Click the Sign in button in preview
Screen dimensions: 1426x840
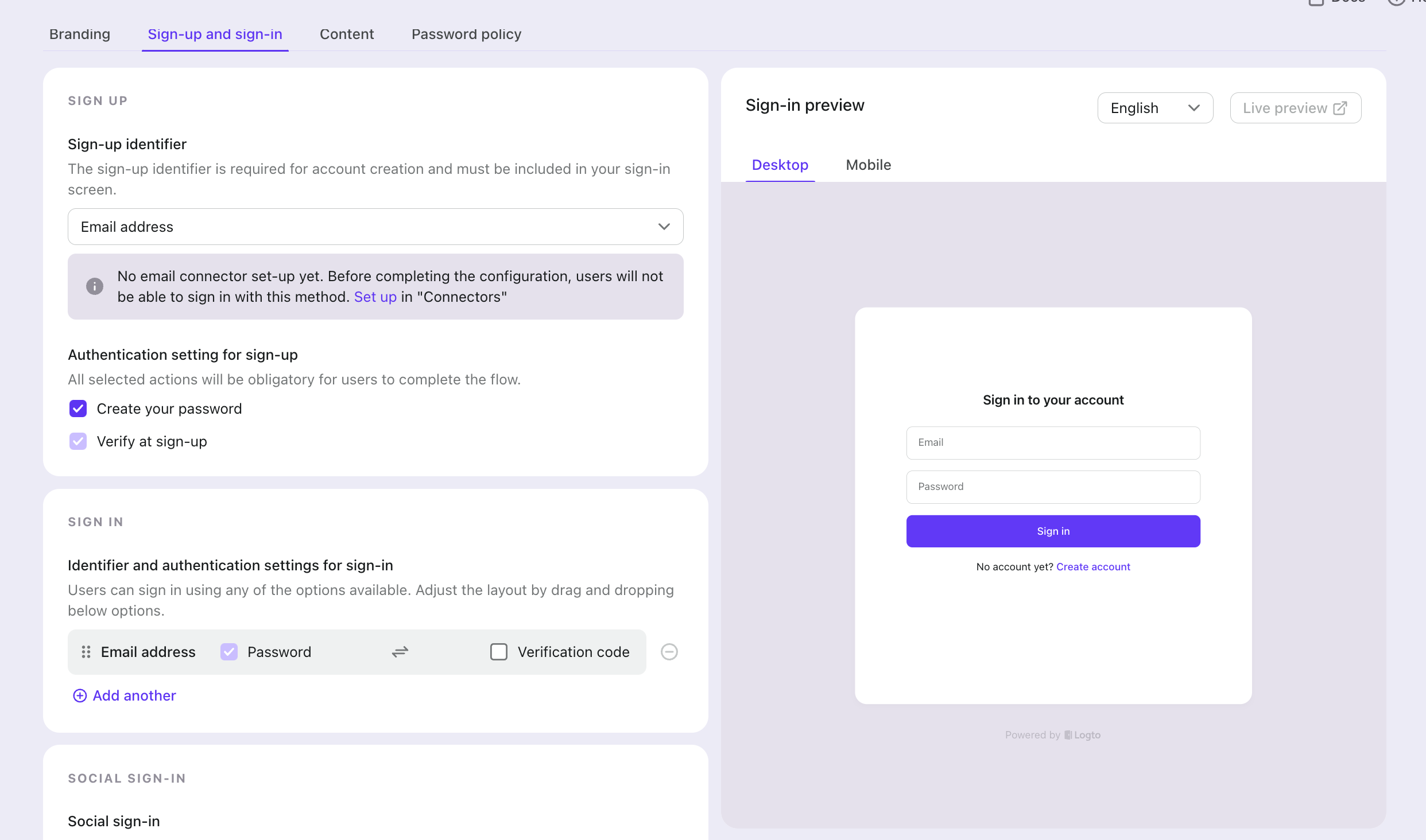pos(1053,531)
